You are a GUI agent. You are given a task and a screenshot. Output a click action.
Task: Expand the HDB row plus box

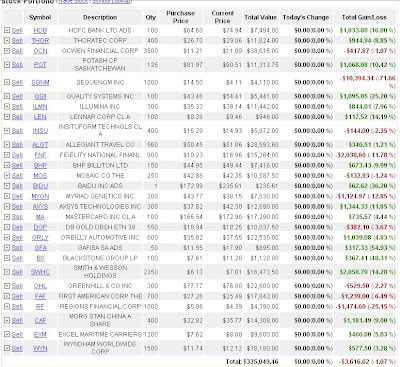pos(7,30)
